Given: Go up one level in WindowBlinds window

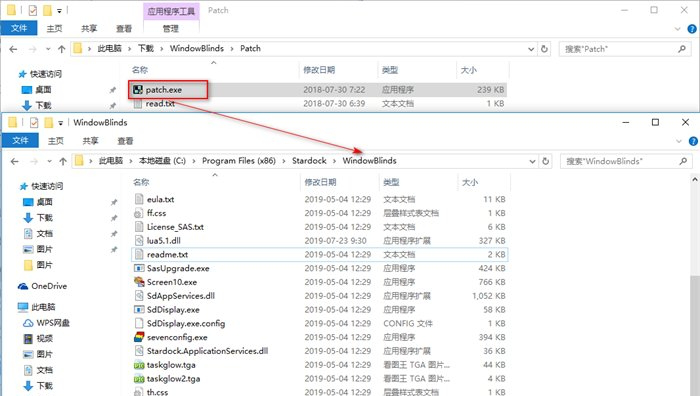Looking at the screenshot, I should point(63,161).
